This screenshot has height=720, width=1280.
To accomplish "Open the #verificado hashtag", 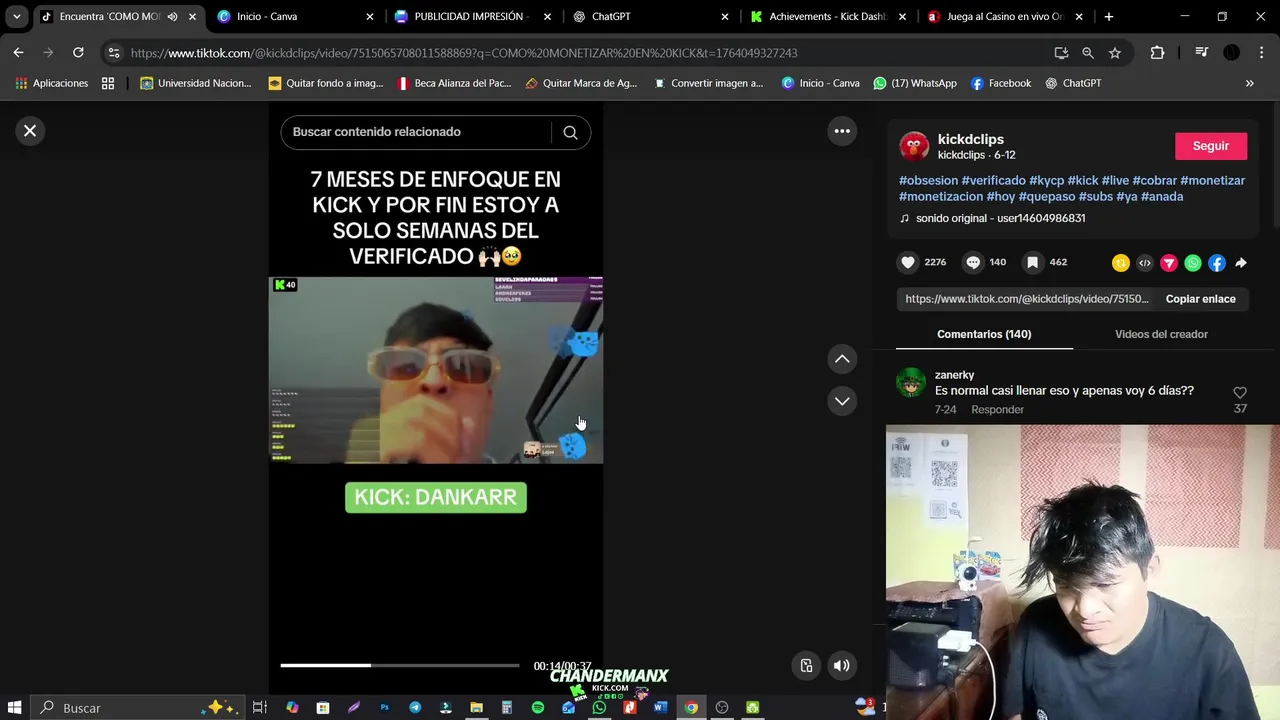I will [x=993, y=181].
